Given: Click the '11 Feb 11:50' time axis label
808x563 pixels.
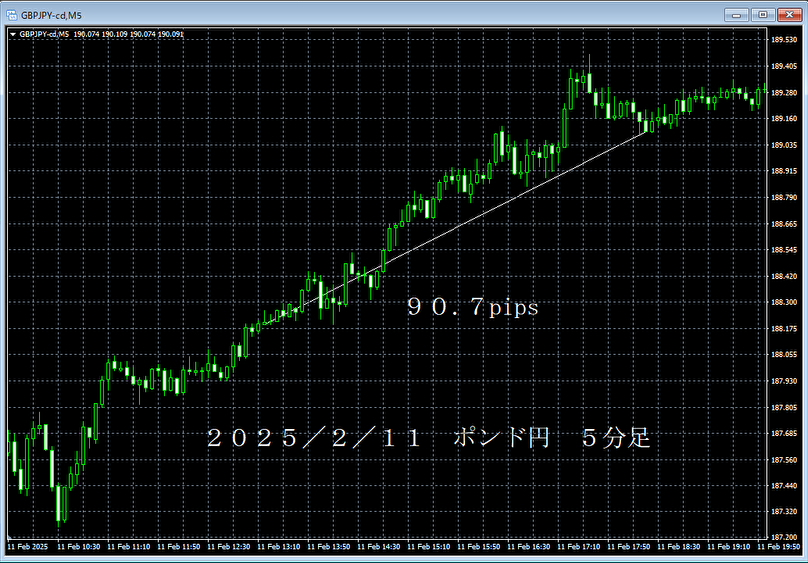Looking at the screenshot, I should 178,547.
